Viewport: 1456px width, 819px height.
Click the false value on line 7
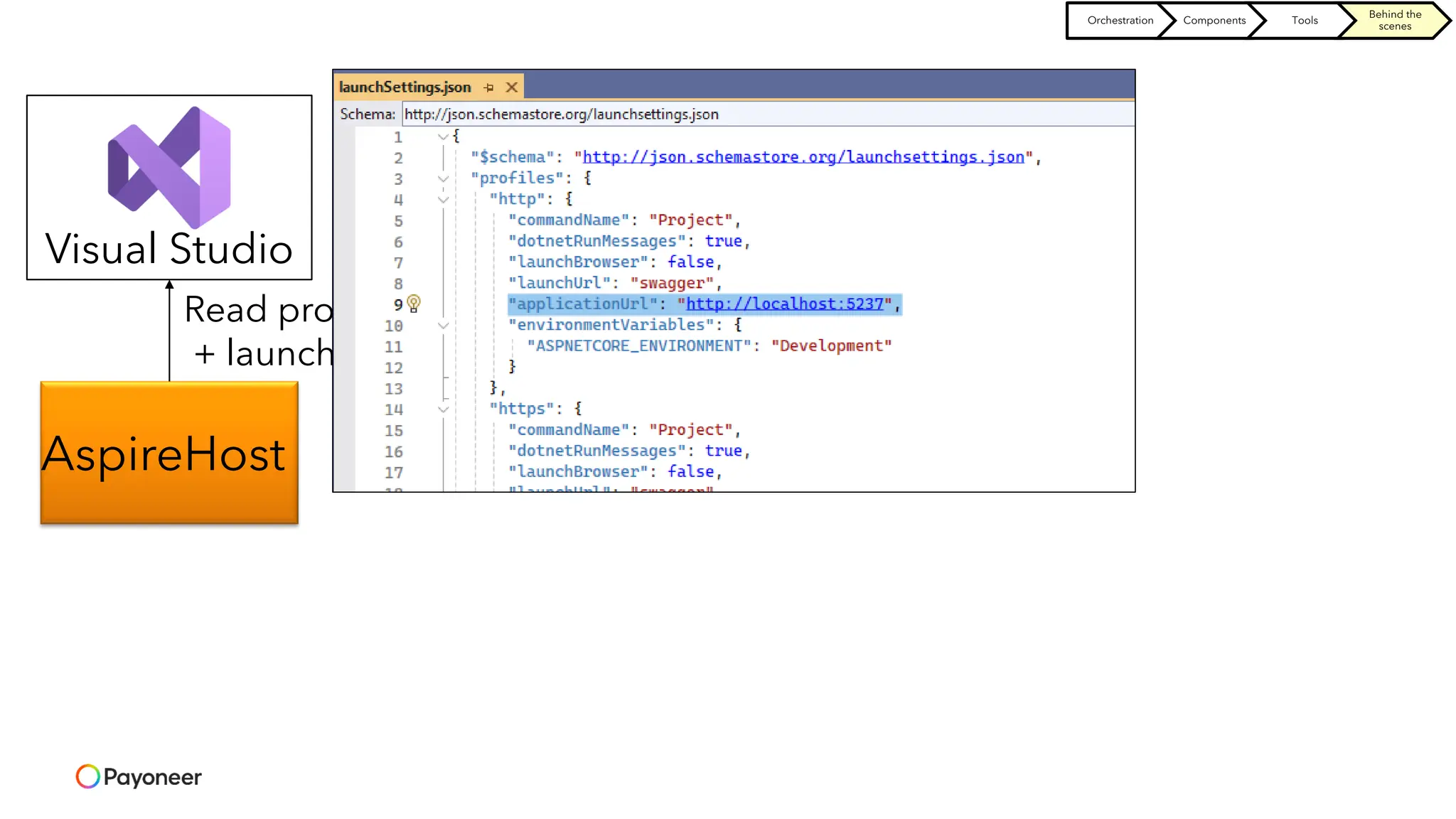(690, 262)
